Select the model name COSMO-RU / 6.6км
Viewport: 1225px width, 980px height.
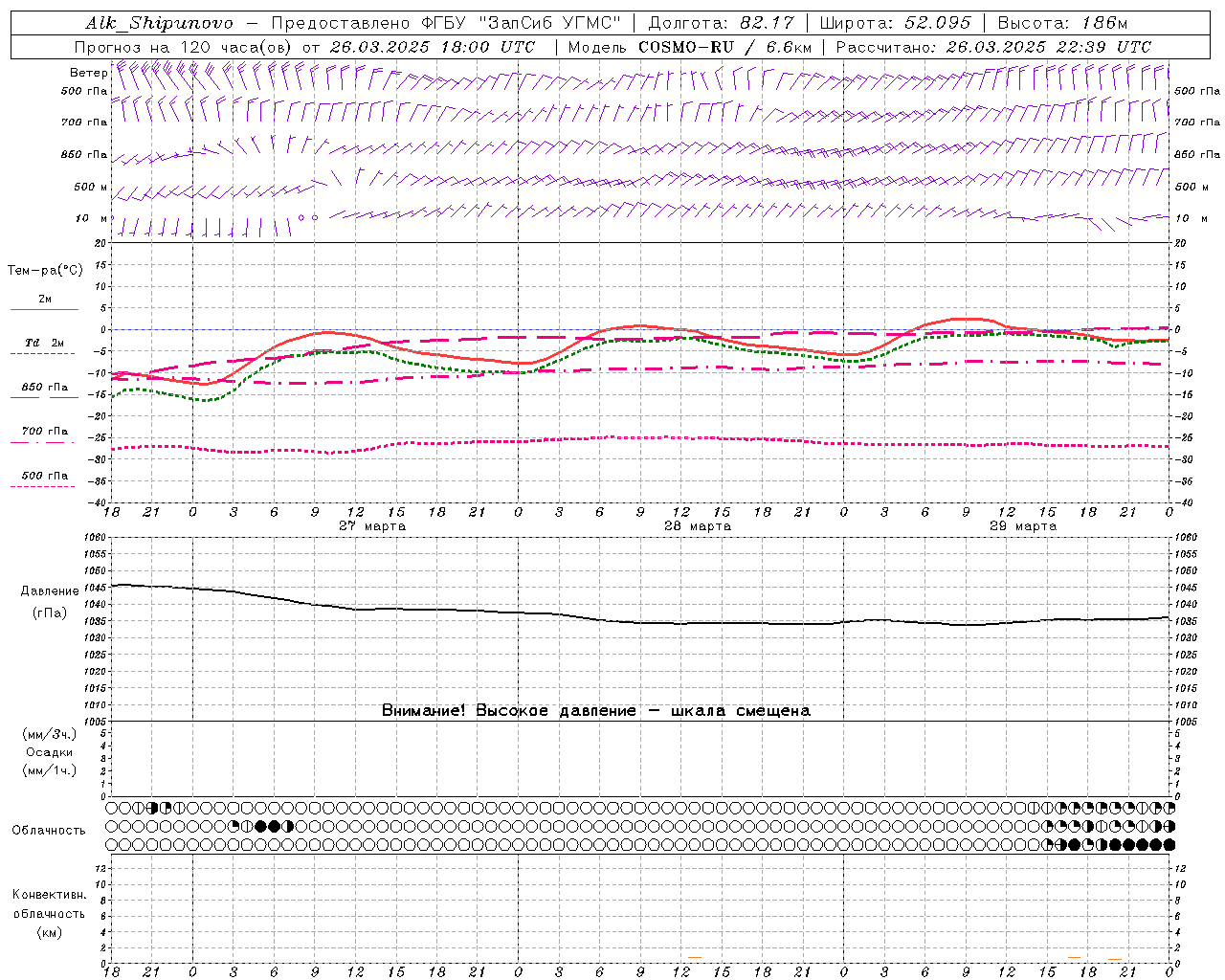pyautogui.click(x=724, y=47)
